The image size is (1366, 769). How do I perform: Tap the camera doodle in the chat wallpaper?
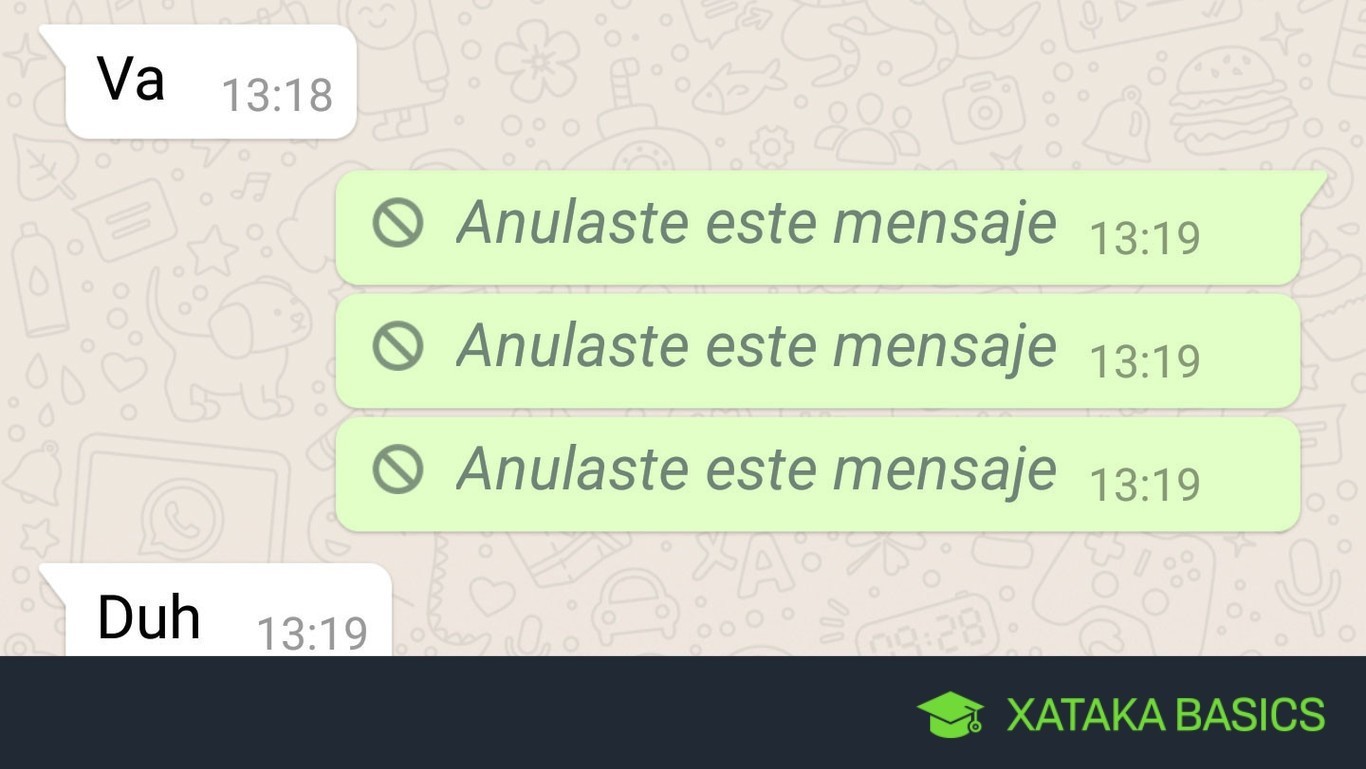click(x=985, y=108)
